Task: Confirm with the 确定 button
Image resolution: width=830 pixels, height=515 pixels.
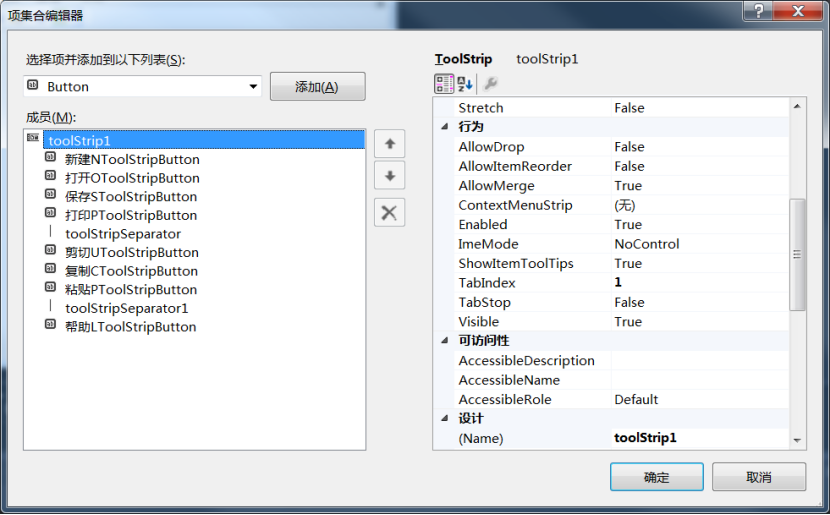Action: tap(656, 477)
